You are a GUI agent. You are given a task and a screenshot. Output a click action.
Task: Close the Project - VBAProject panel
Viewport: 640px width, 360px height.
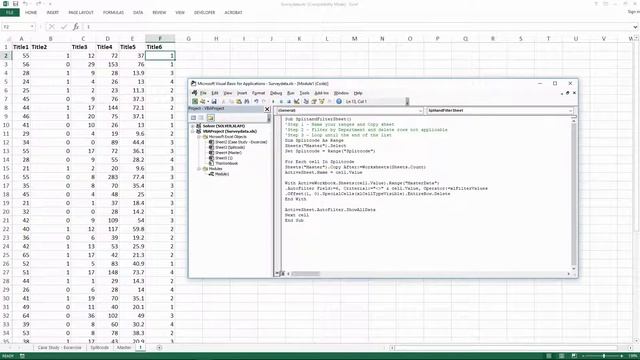pyautogui.click(x=267, y=109)
